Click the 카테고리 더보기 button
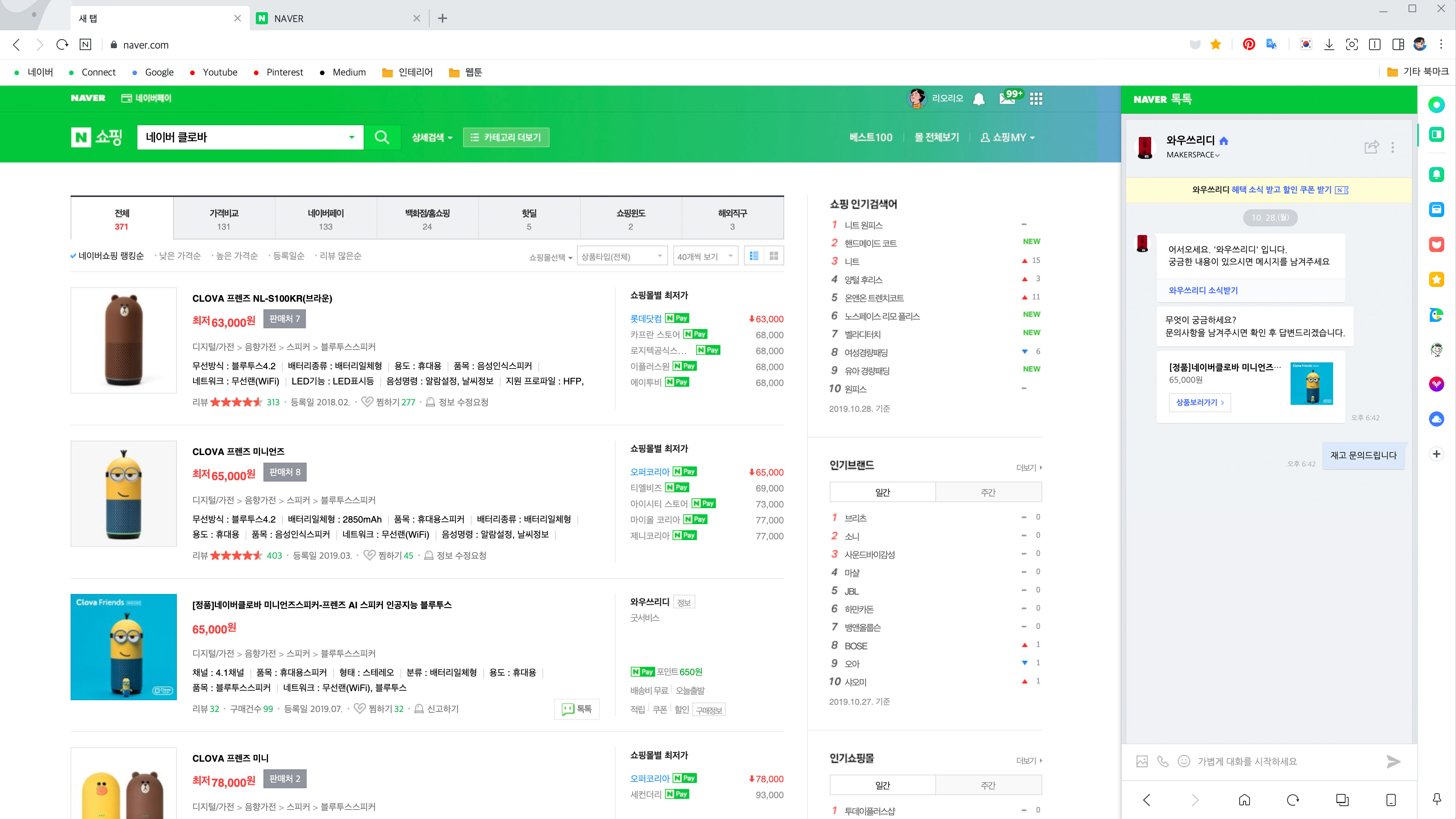Image resolution: width=1456 pixels, height=819 pixels. [x=506, y=137]
